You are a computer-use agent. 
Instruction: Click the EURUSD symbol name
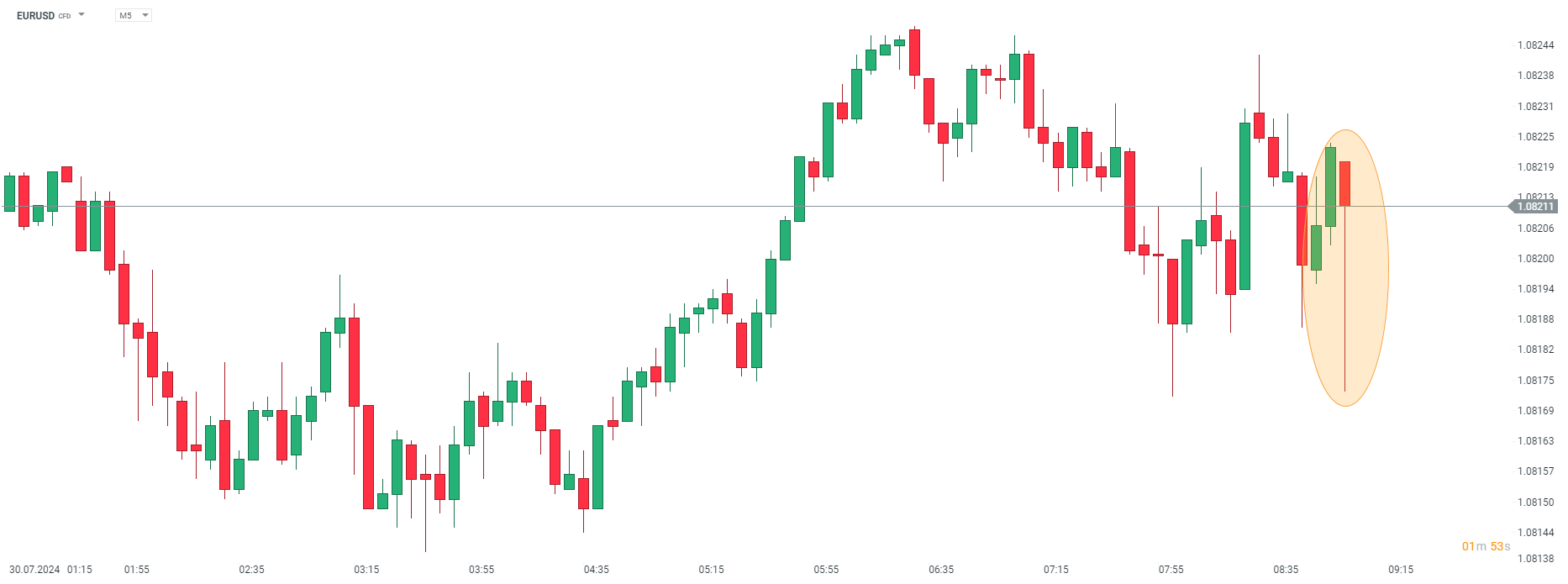point(35,16)
